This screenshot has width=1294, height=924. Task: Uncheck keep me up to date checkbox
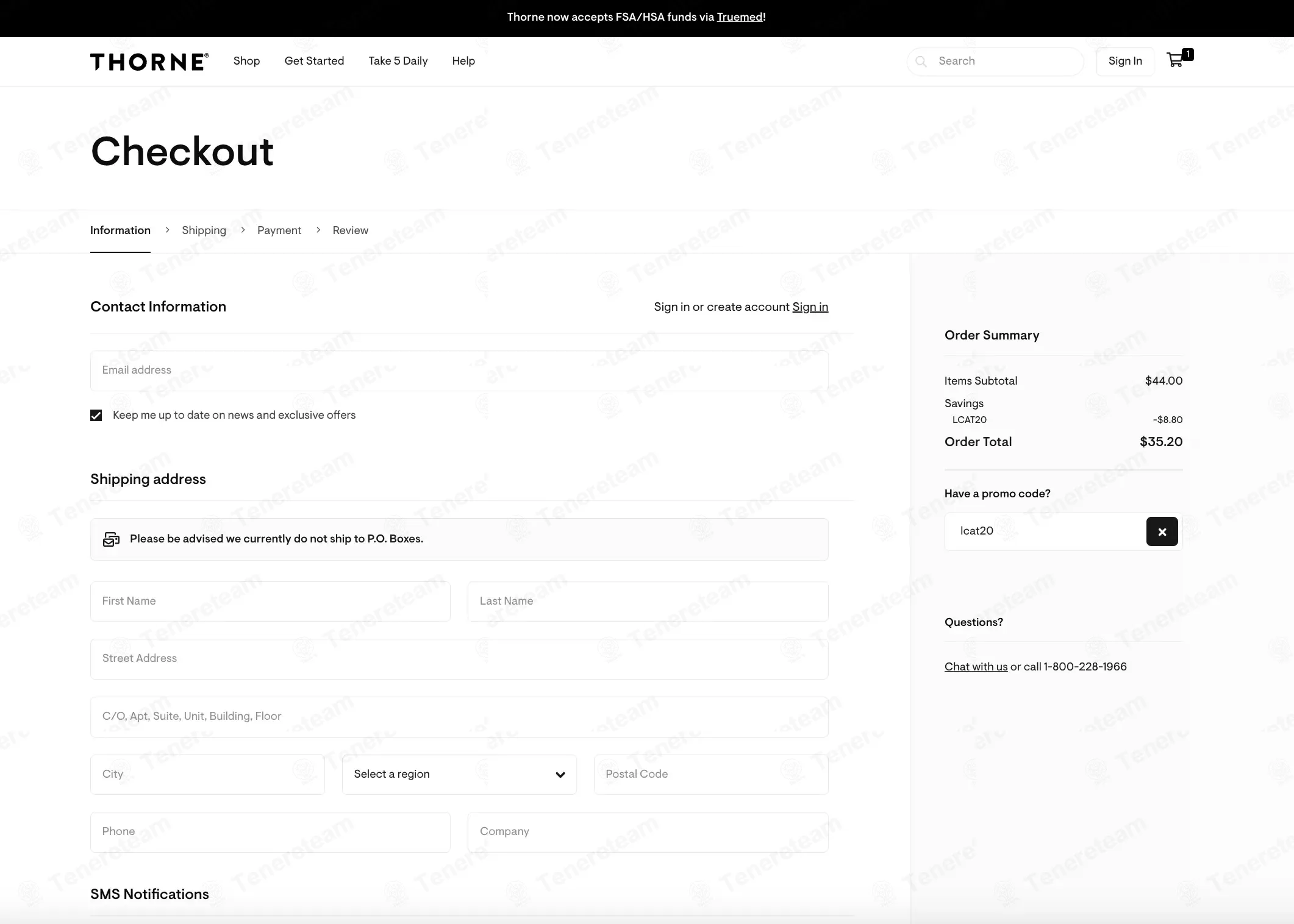click(96, 415)
